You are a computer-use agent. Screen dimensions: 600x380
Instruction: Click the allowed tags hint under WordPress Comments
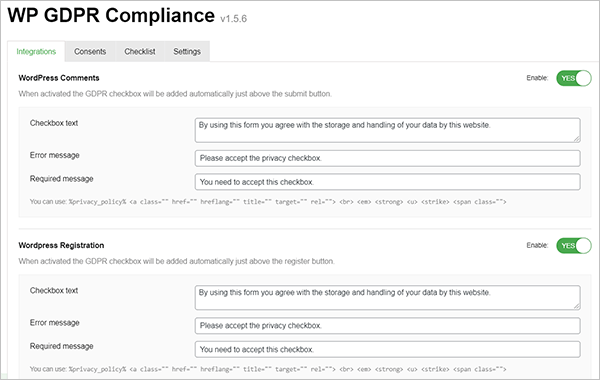pyautogui.click(x=268, y=202)
